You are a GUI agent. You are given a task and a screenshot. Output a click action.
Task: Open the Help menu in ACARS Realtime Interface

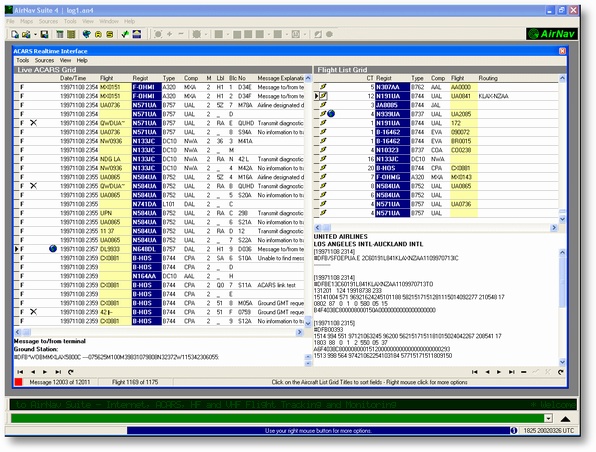point(82,60)
